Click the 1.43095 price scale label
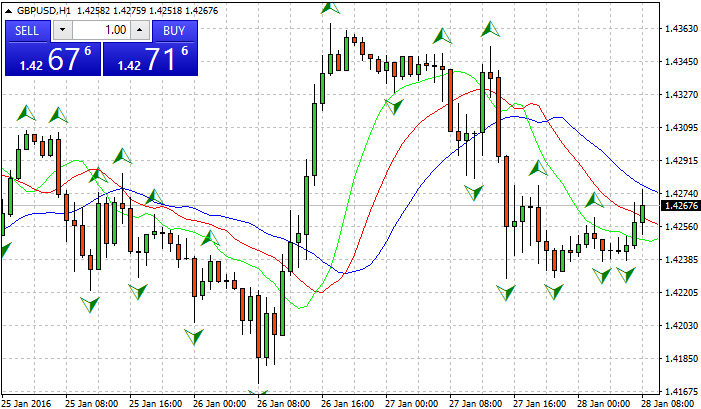The width and height of the screenshot is (701, 409). (681, 128)
